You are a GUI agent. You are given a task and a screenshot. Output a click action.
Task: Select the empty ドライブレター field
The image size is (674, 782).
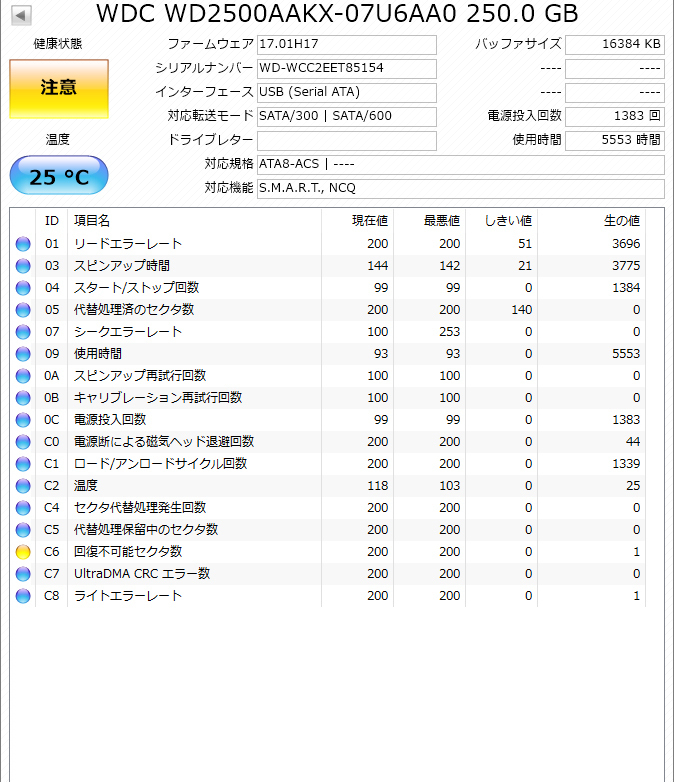coord(347,140)
